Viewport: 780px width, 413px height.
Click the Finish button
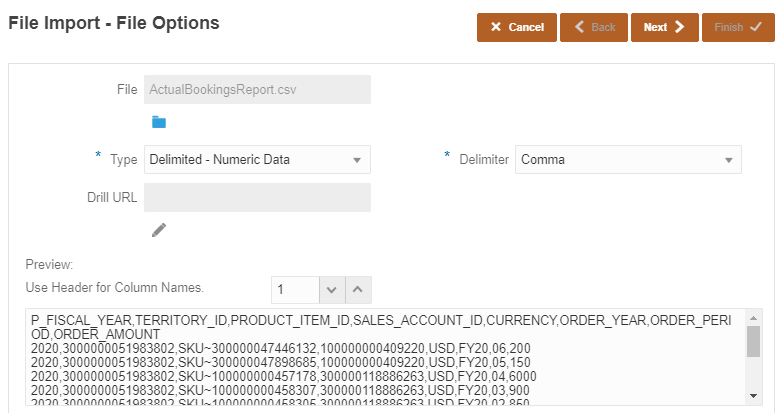737,27
